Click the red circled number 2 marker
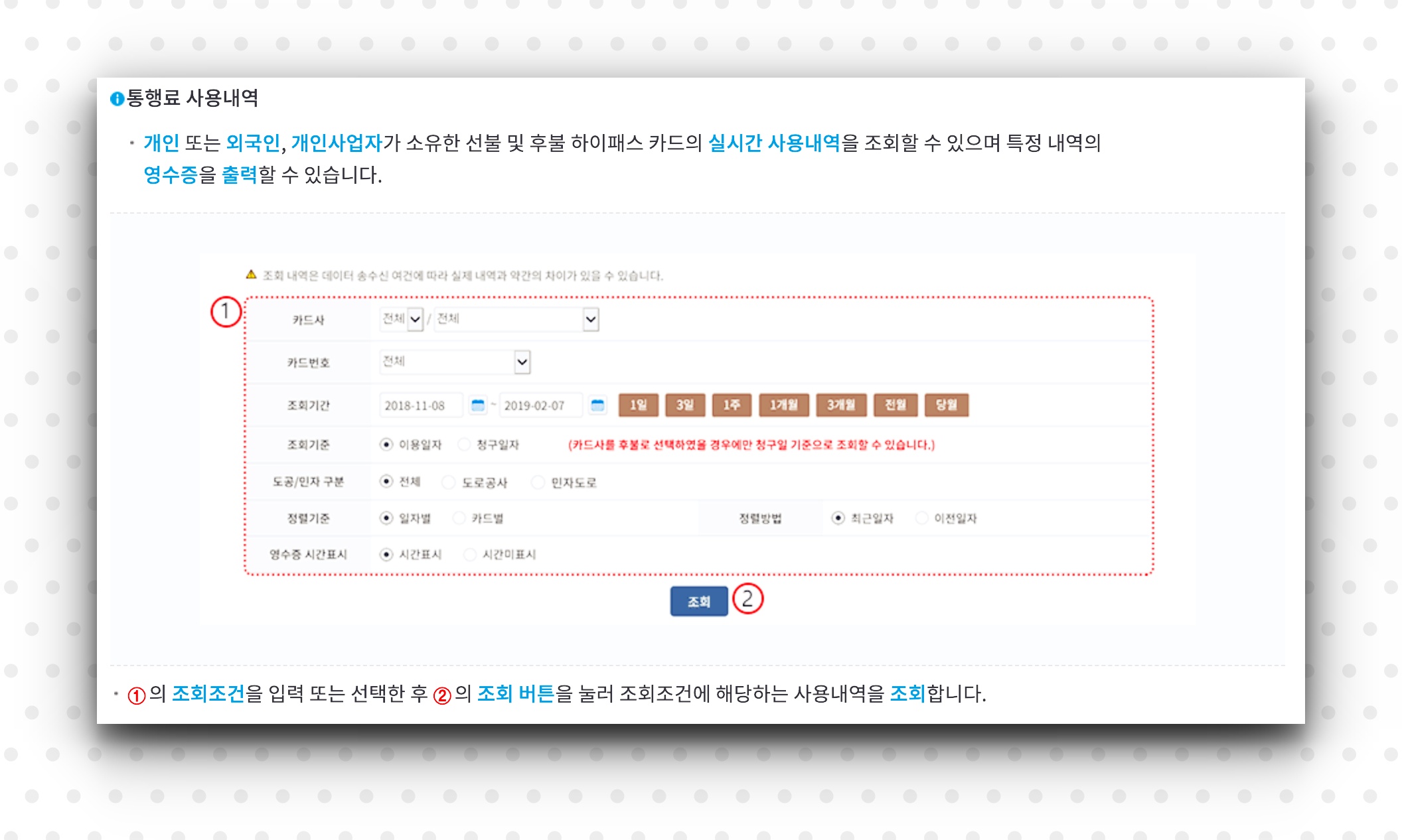Viewport: 1402px width, 840px height. (747, 598)
